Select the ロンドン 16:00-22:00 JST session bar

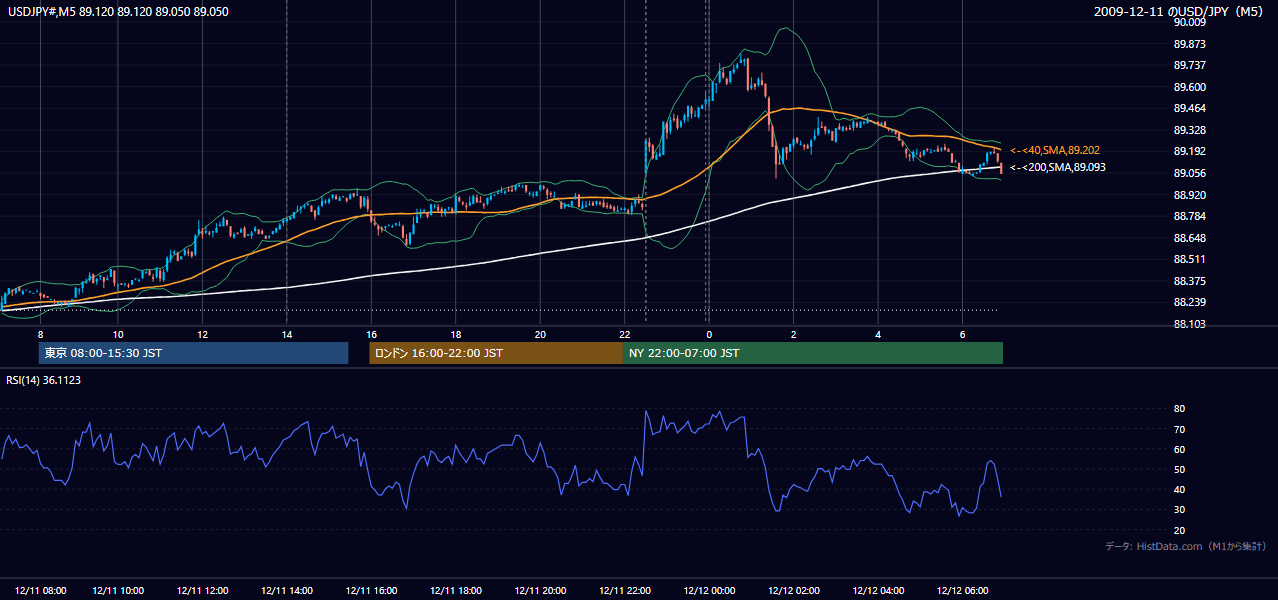pyautogui.click(x=496, y=353)
